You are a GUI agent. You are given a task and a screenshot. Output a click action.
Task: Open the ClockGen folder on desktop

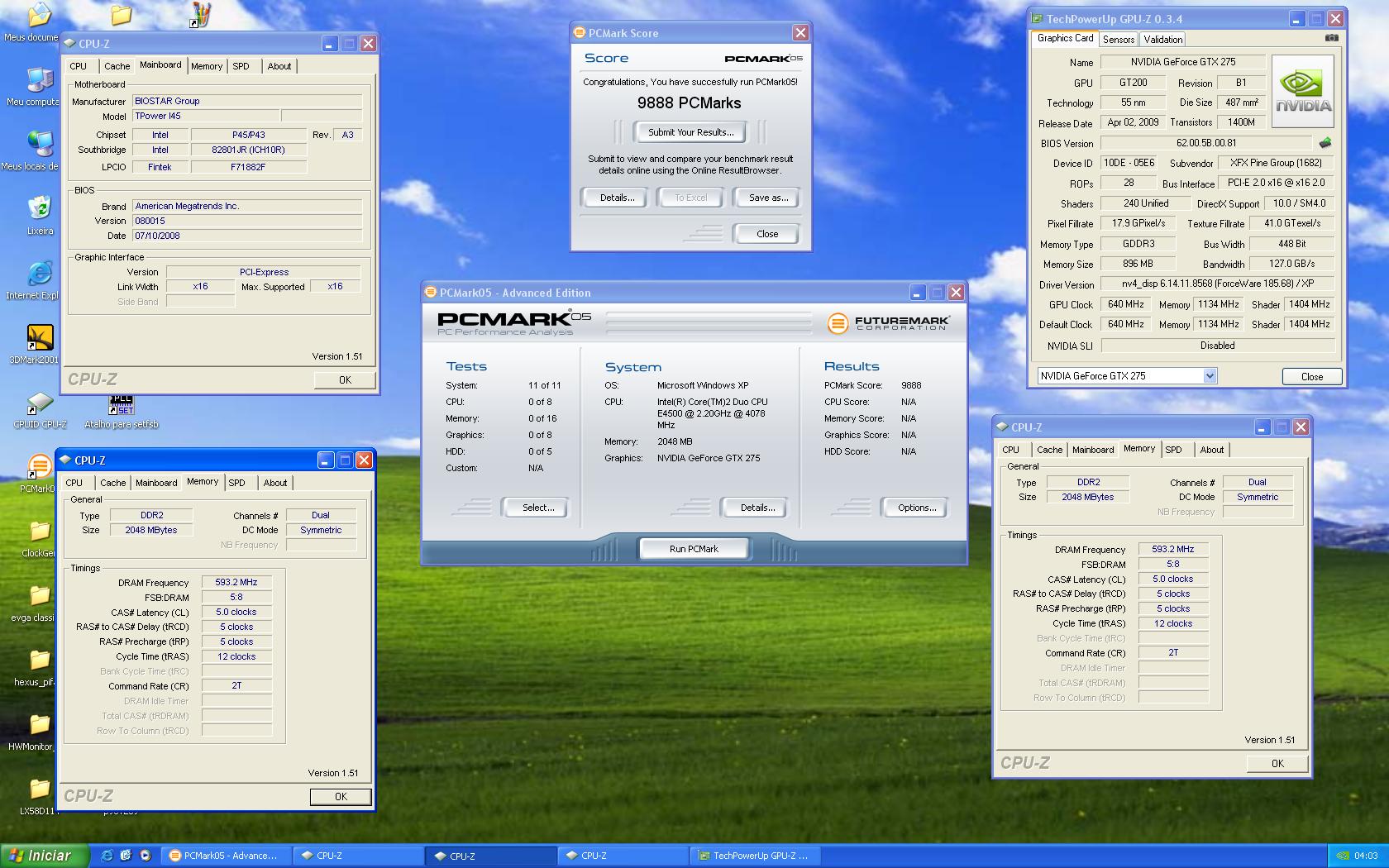(39, 531)
